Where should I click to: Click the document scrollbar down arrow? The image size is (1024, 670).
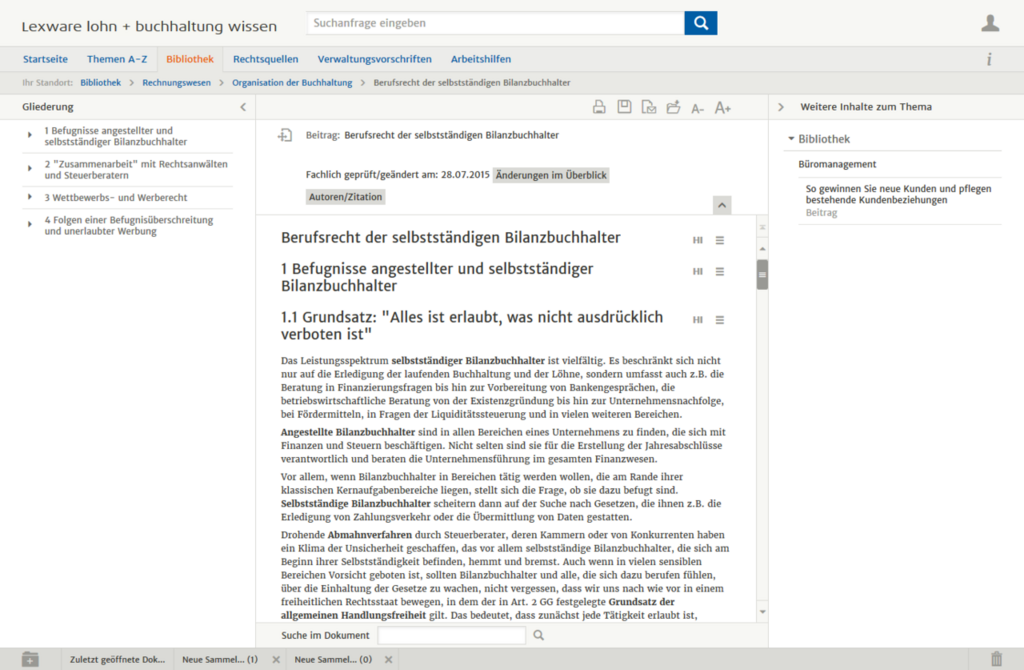point(762,612)
